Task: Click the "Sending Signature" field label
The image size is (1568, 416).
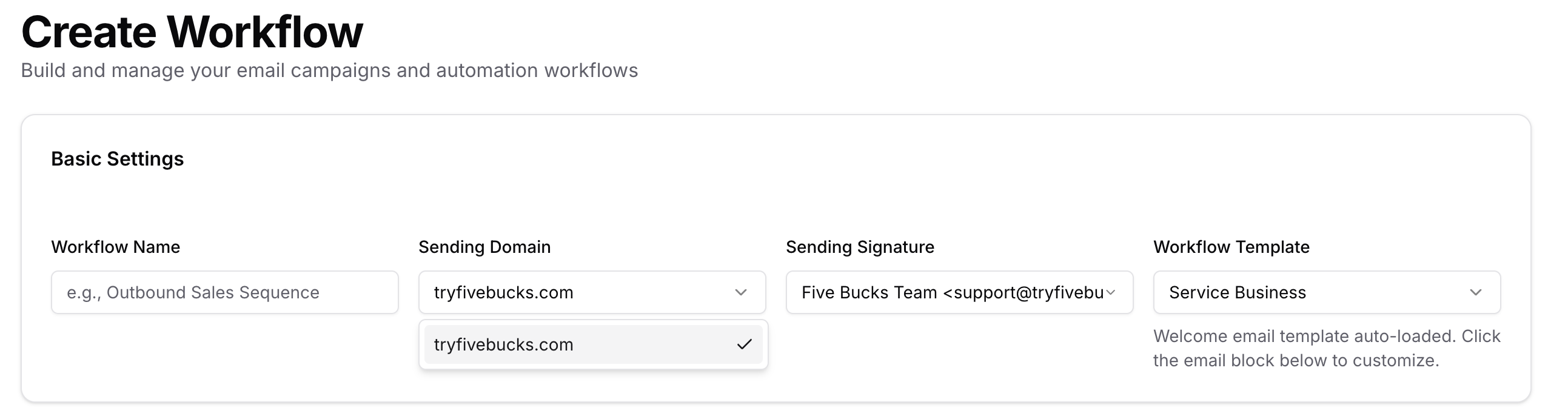Action: 859,247
